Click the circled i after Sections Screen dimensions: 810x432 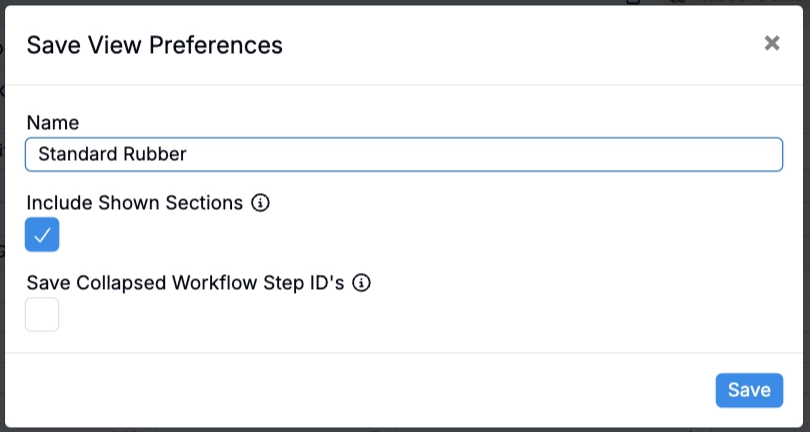pyautogui.click(x=261, y=203)
